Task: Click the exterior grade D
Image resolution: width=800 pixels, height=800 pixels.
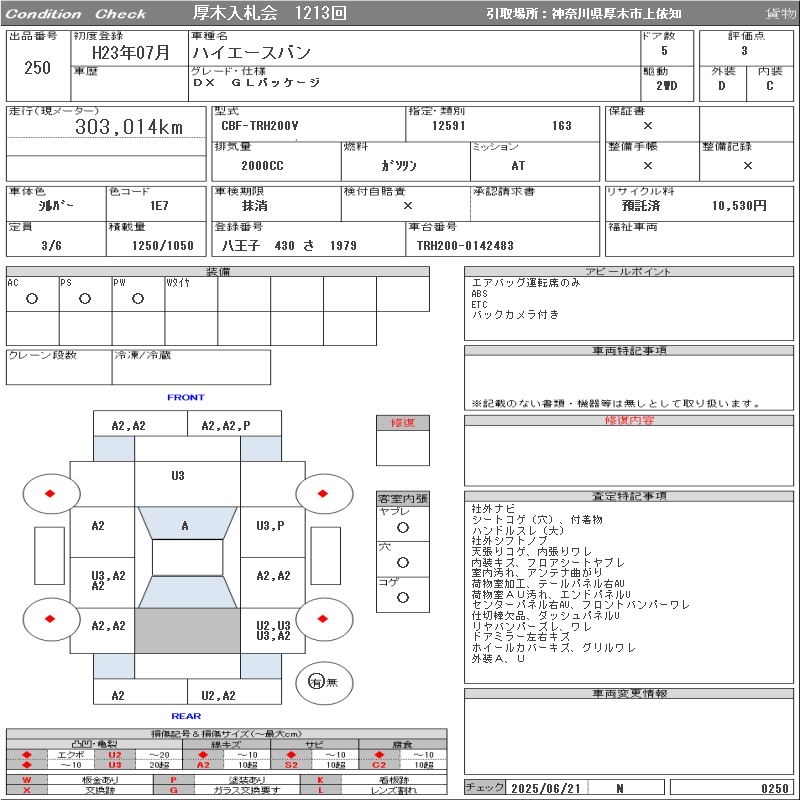Action: [x=721, y=86]
